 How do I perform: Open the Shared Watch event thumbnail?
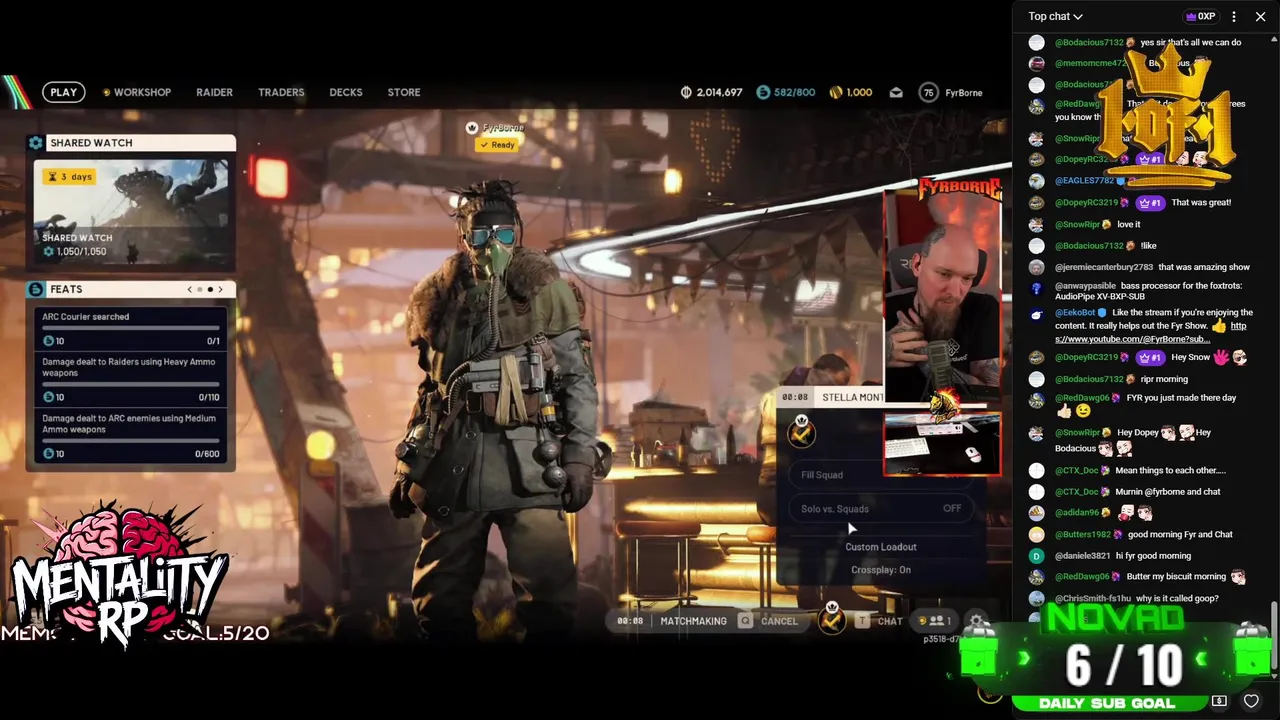point(131,211)
